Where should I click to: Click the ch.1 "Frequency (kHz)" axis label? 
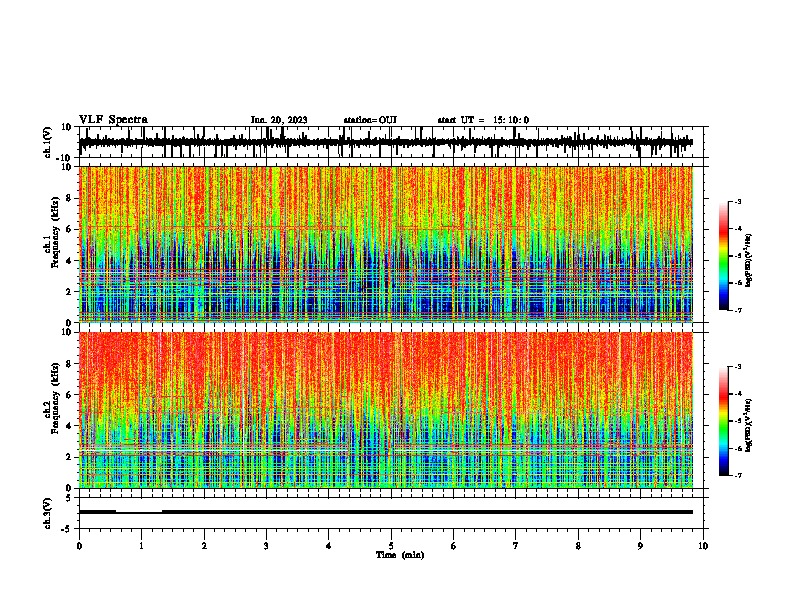(x=55, y=233)
